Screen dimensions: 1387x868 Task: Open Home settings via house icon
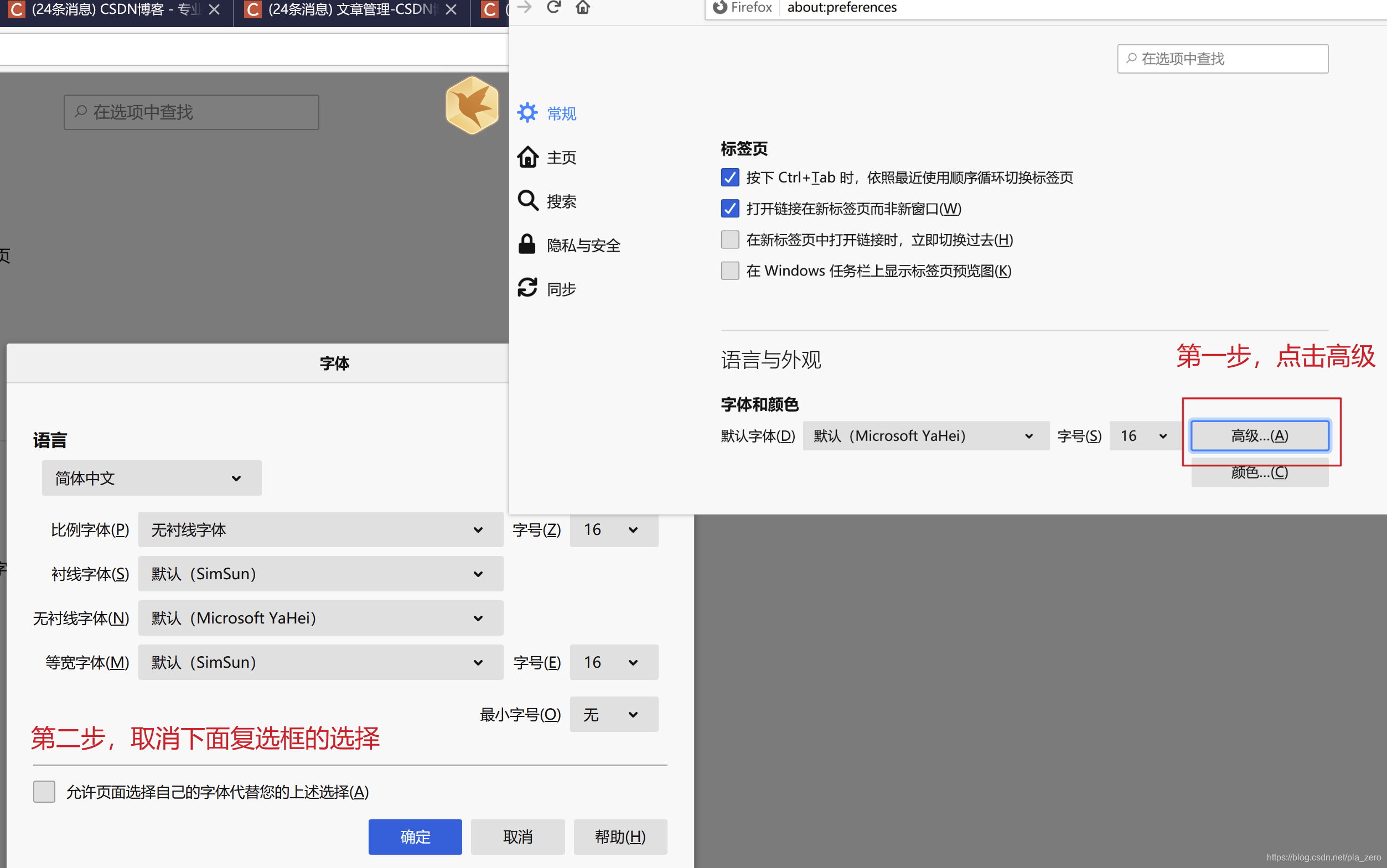click(x=527, y=157)
